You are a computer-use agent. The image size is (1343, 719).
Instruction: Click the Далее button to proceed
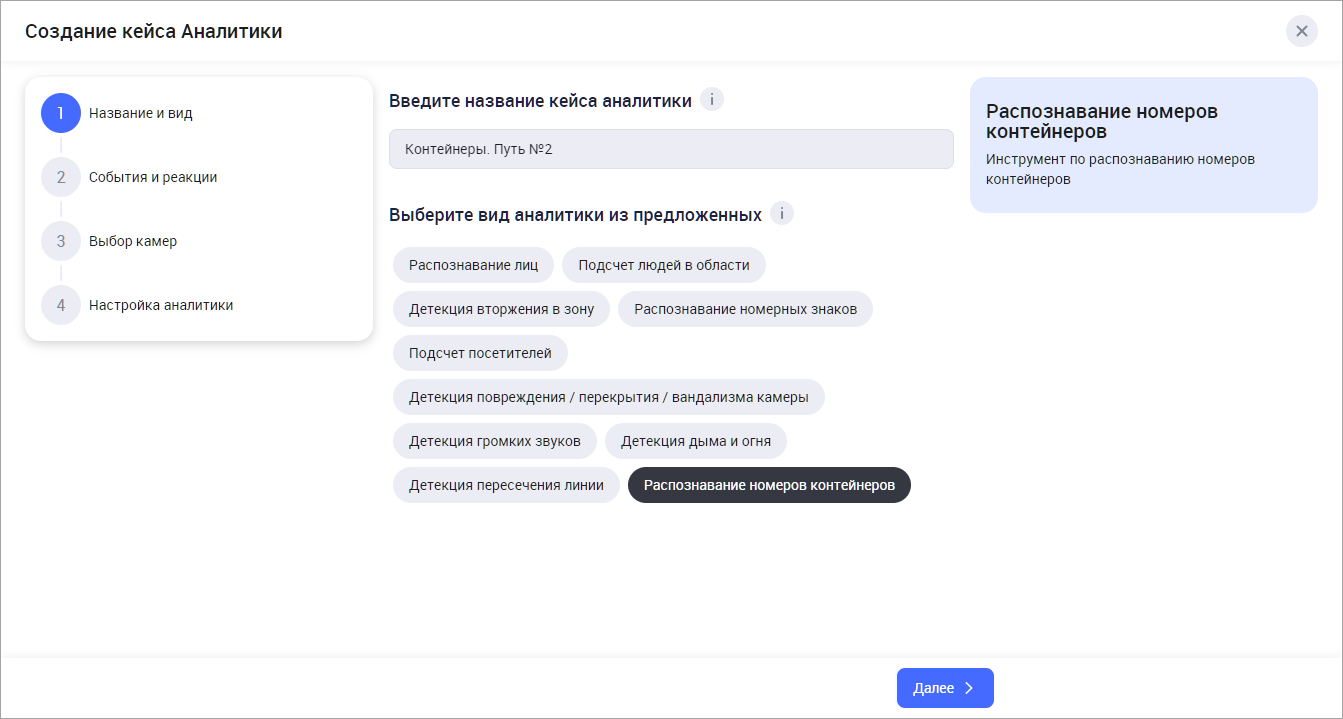coord(944,688)
